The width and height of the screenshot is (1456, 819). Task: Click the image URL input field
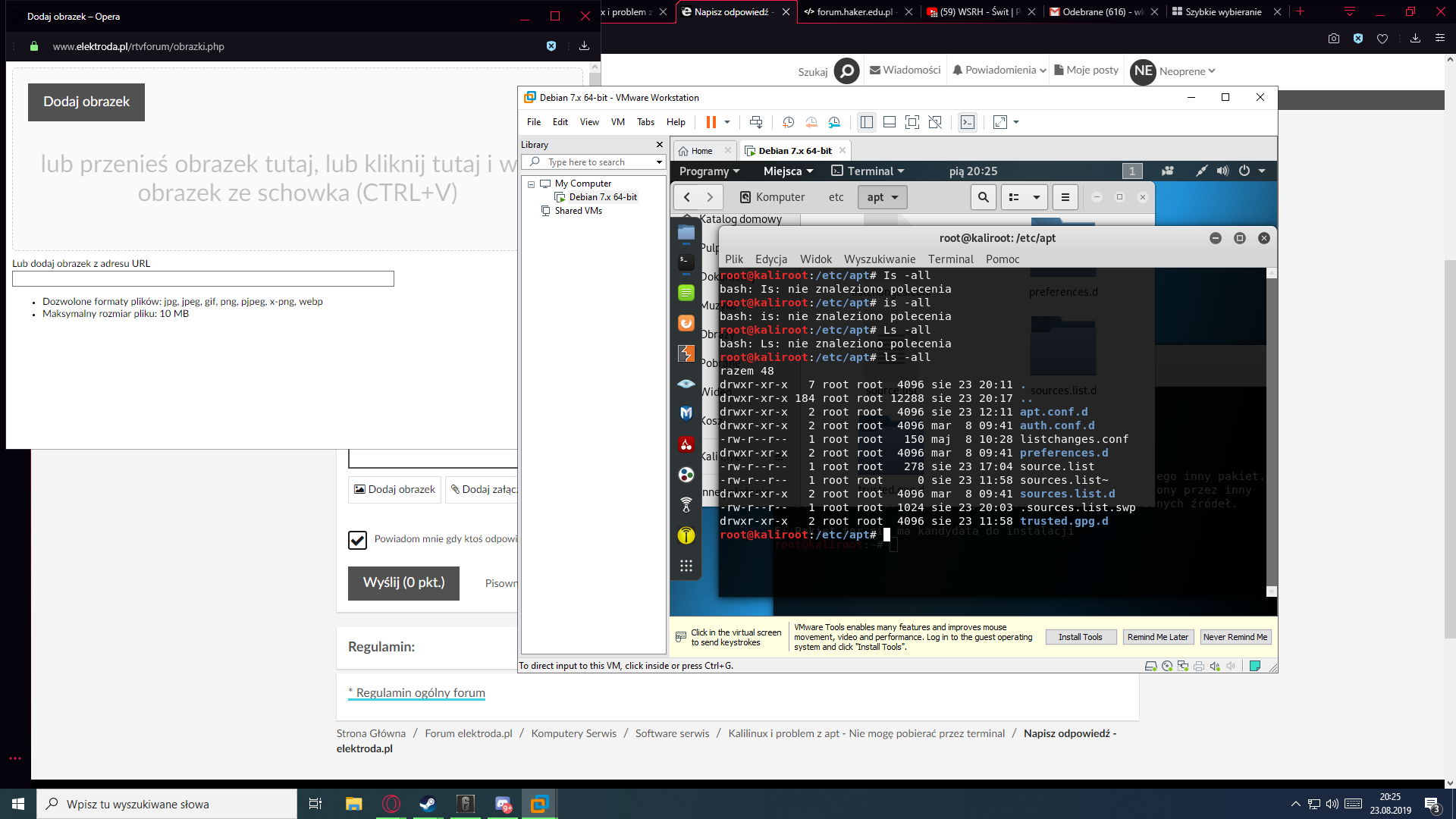(203, 279)
